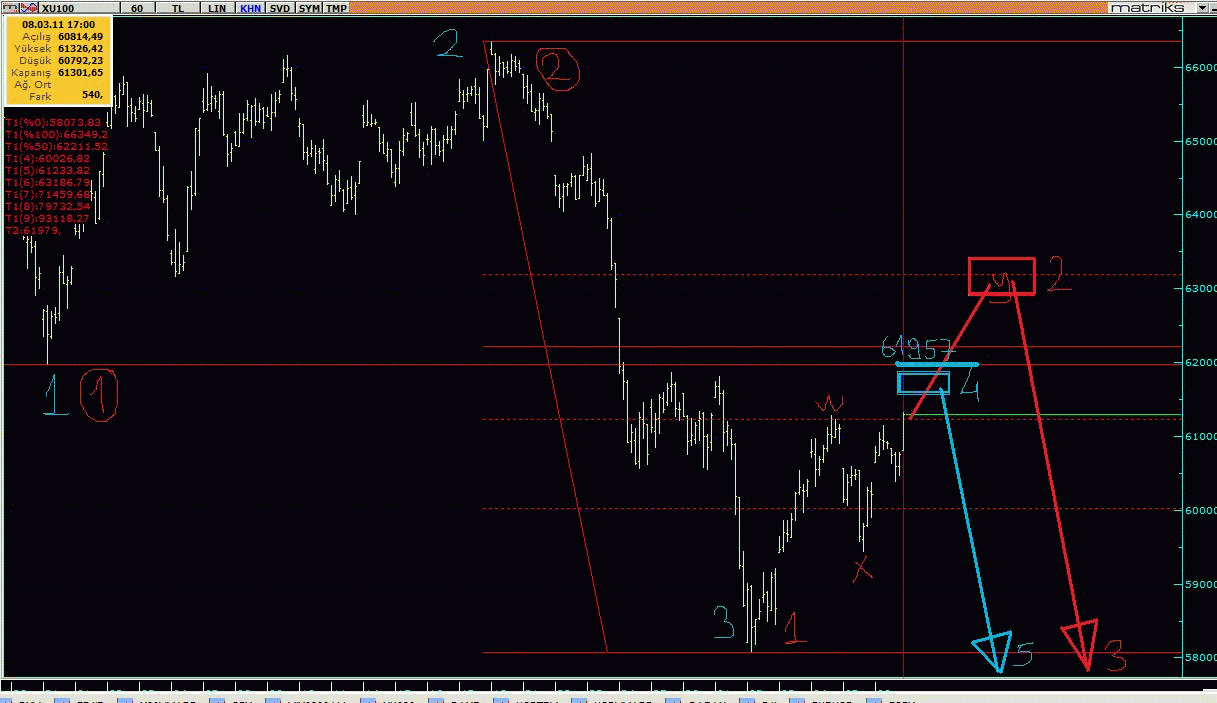Select the red rectangle marked y
The width and height of the screenshot is (1217, 703).
[1001, 276]
